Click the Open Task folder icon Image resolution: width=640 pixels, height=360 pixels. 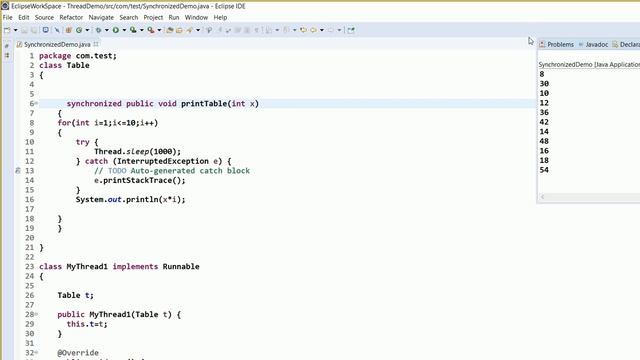[179, 30]
